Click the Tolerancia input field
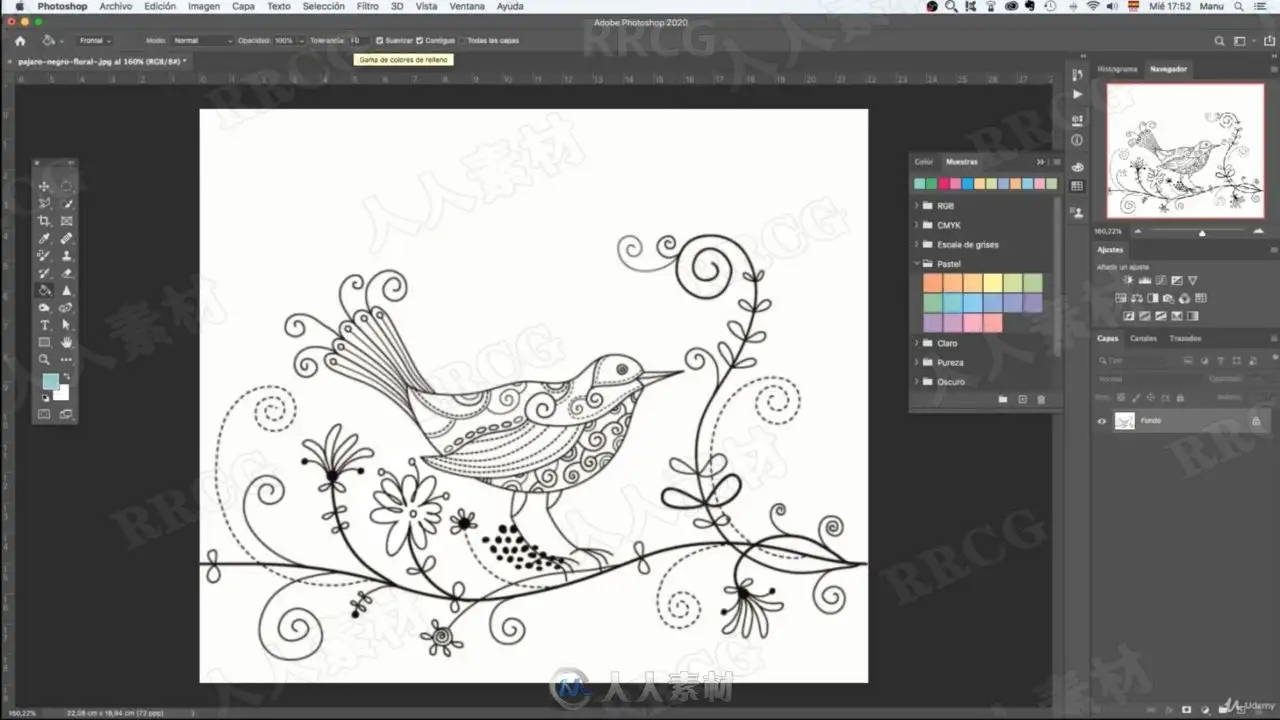The image size is (1280, 720). 358,41
